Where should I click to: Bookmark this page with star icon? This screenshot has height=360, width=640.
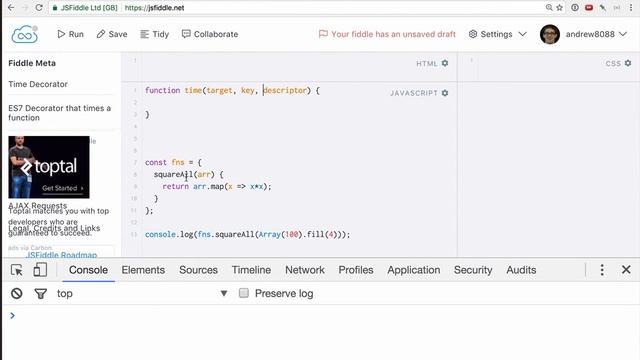pyautogui.click(x=560, y=7)
